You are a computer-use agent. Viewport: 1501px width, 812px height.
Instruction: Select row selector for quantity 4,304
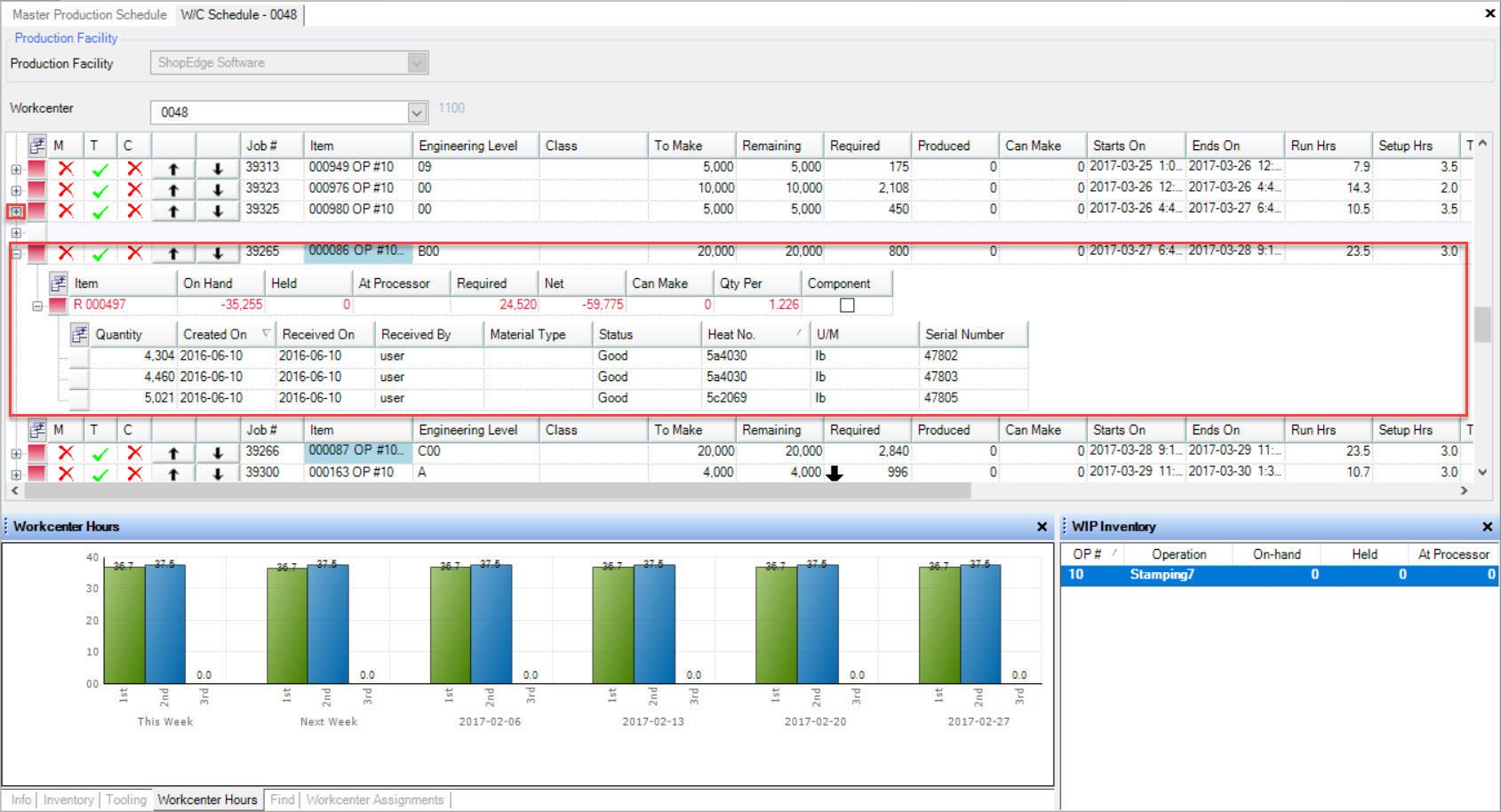[79, 356]
